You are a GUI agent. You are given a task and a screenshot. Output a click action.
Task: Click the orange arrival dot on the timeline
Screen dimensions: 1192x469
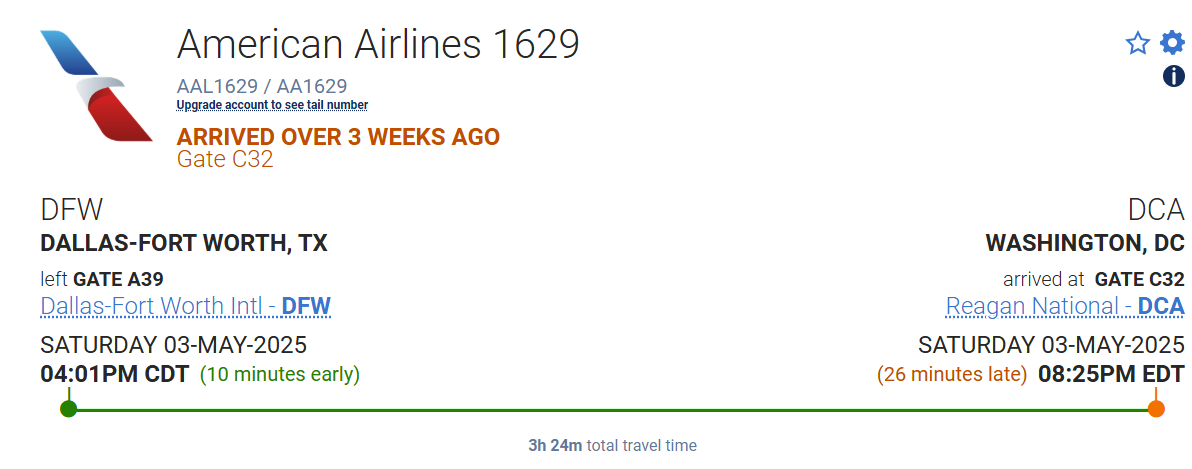click(x=1156, y=408)
